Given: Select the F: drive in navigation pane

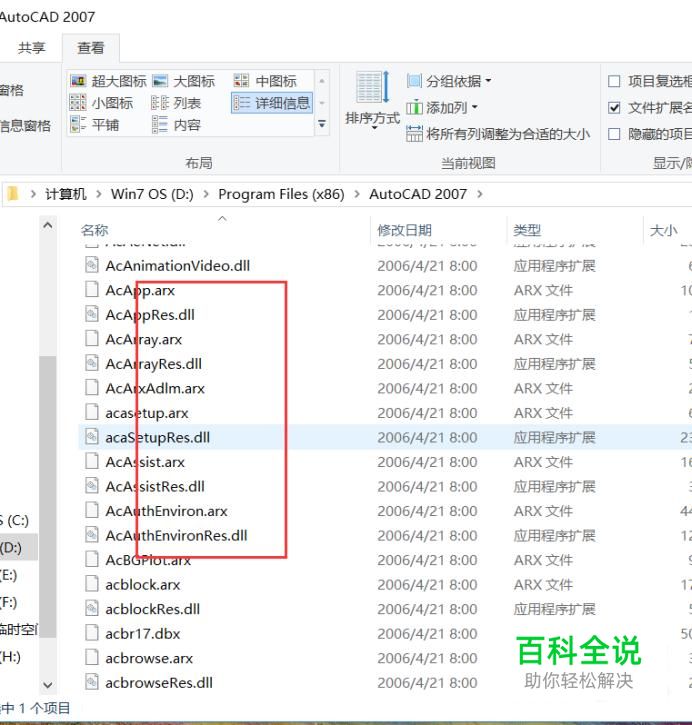Looking at the screenshot, I should (8, 602).
